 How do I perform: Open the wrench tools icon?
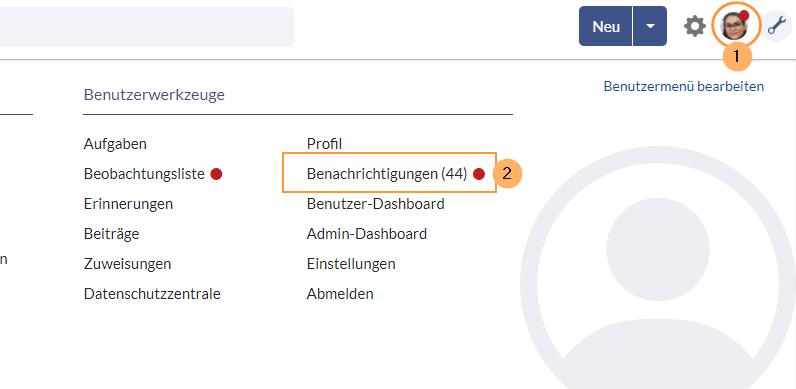[x=777, y=26]
